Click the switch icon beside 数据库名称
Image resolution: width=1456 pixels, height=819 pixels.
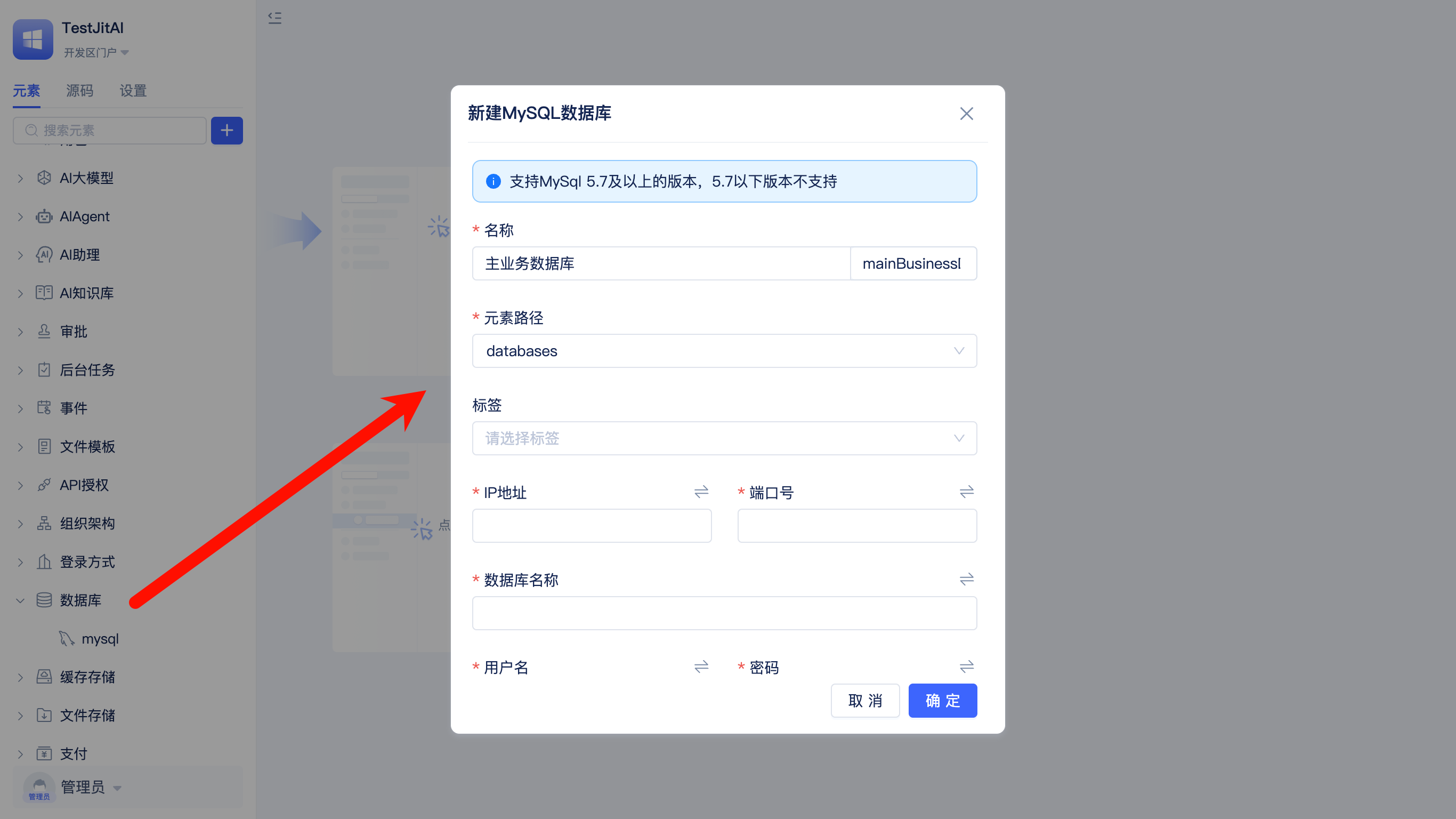(x=967, y=579)
